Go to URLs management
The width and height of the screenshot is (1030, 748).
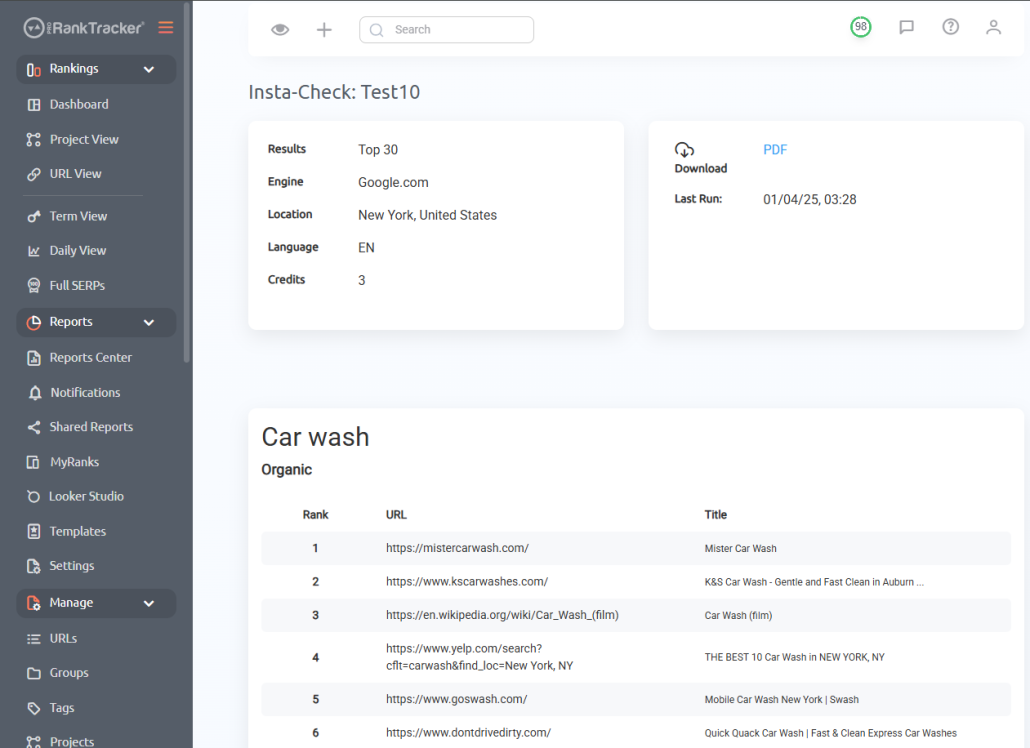(63, 638)
